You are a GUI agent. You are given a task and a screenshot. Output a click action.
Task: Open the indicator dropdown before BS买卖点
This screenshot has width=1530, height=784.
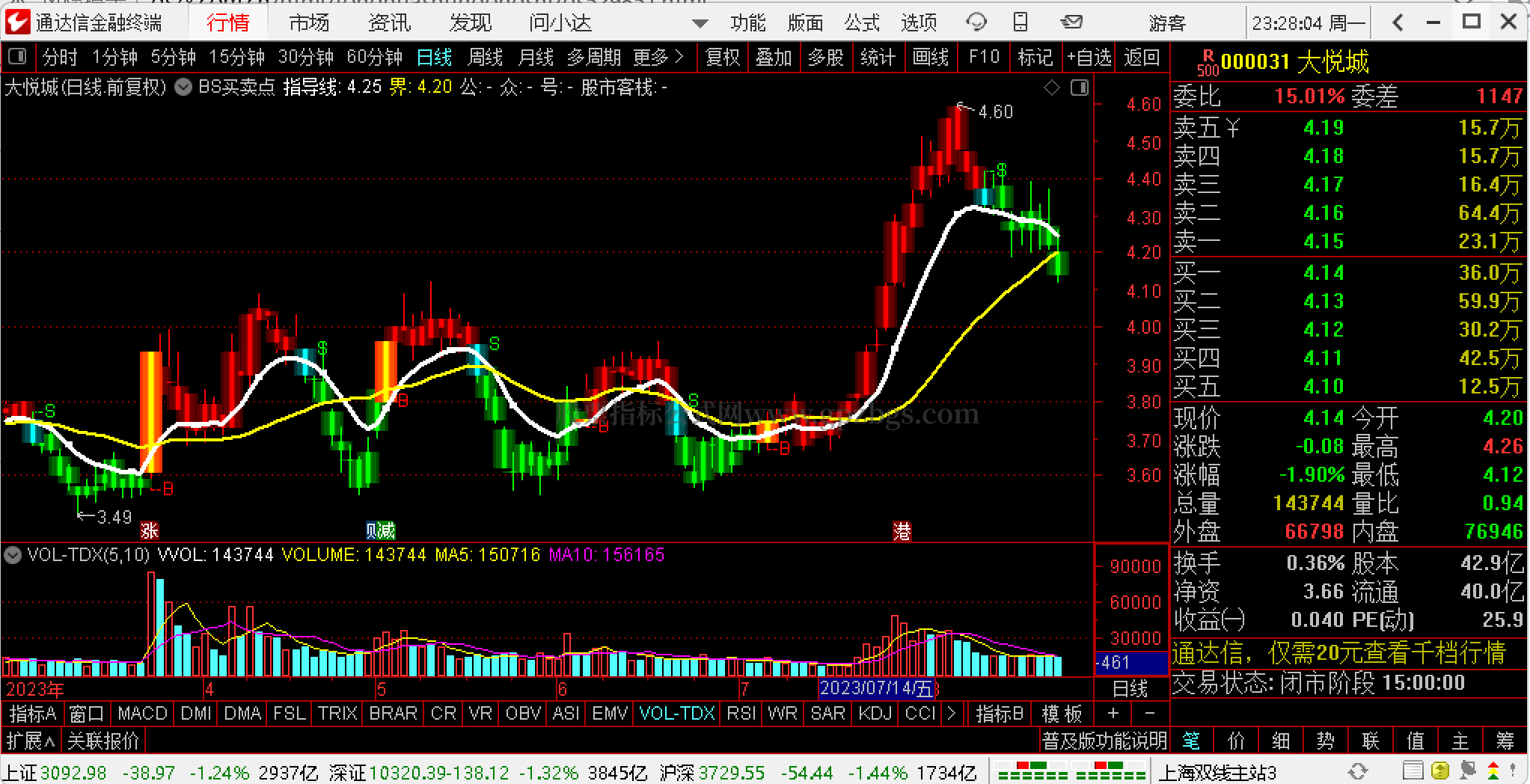[183, 88]
